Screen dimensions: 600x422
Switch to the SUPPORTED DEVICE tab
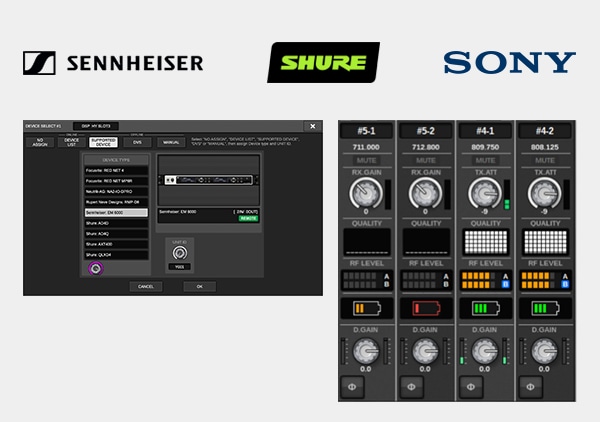coord(103,143)
